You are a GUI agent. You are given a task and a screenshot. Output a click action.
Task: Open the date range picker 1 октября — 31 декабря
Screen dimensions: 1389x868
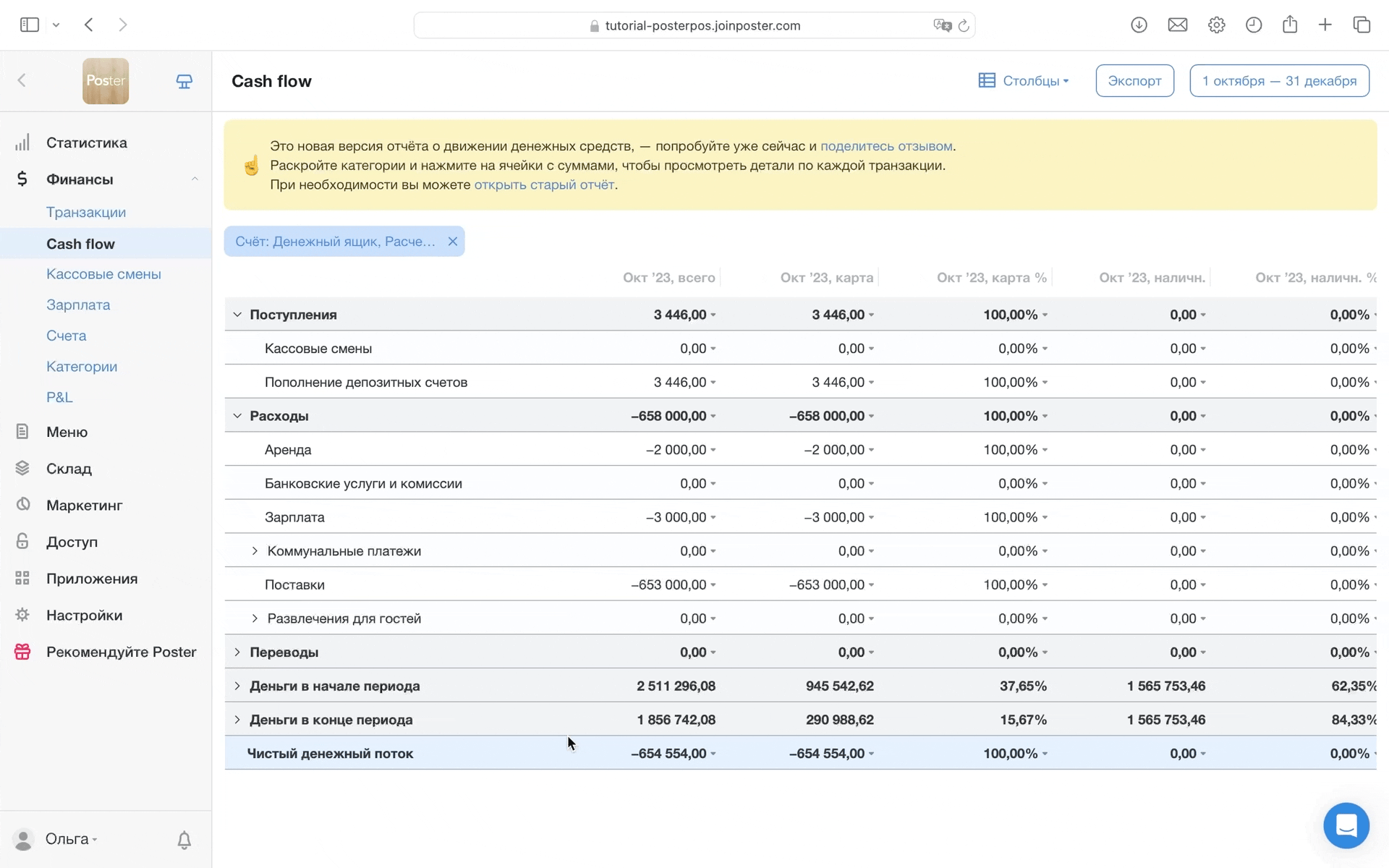tap(1278, 81)
